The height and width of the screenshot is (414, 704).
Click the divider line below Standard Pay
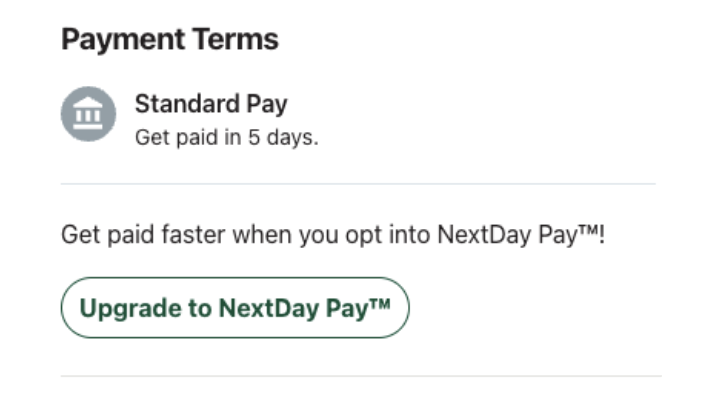click(x=358, y=184)
